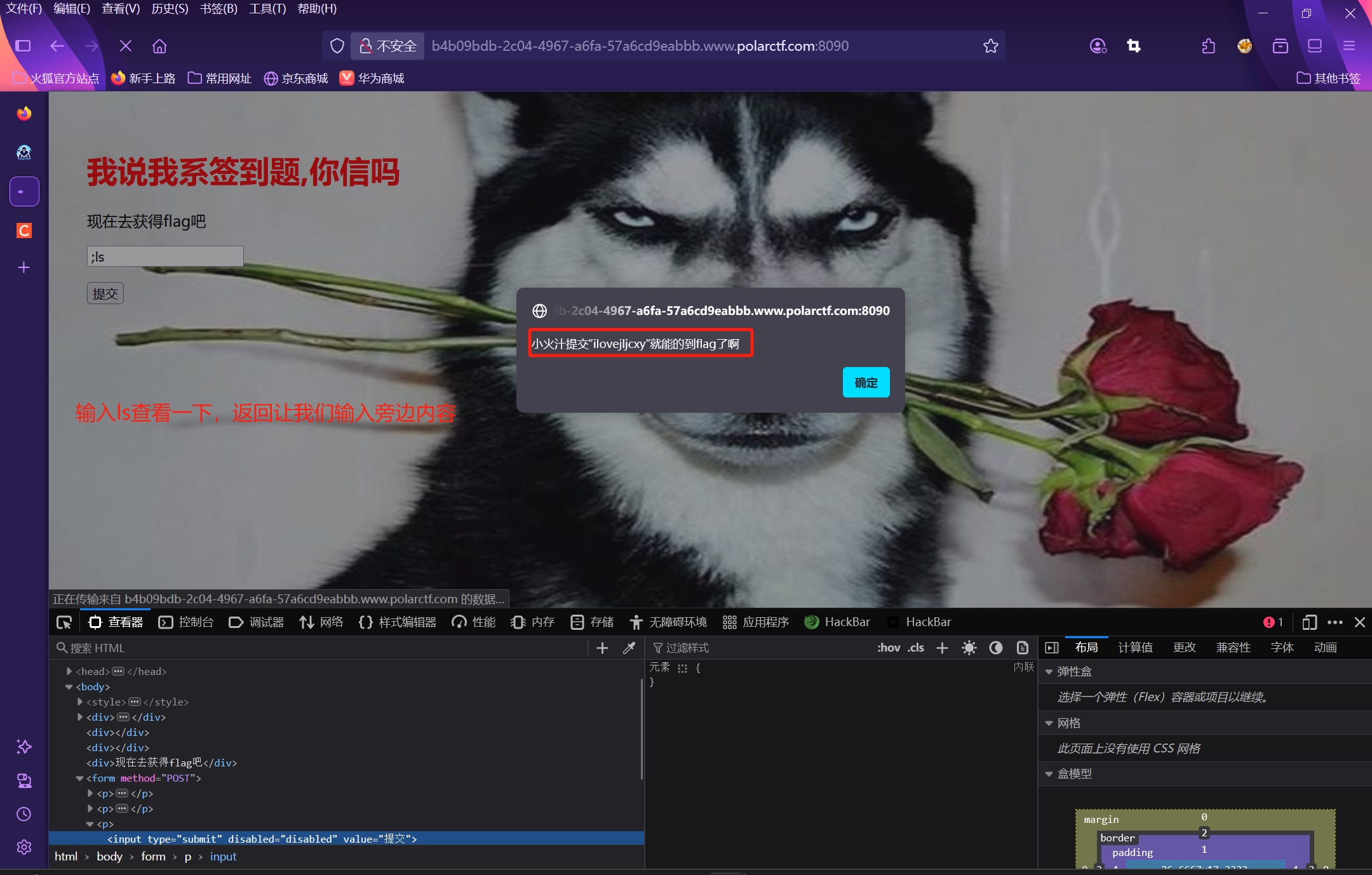The image size is (1372, 875).
Task: Toggle the .cls class panel
Action: pyautogui.click(x=915, y=648)
